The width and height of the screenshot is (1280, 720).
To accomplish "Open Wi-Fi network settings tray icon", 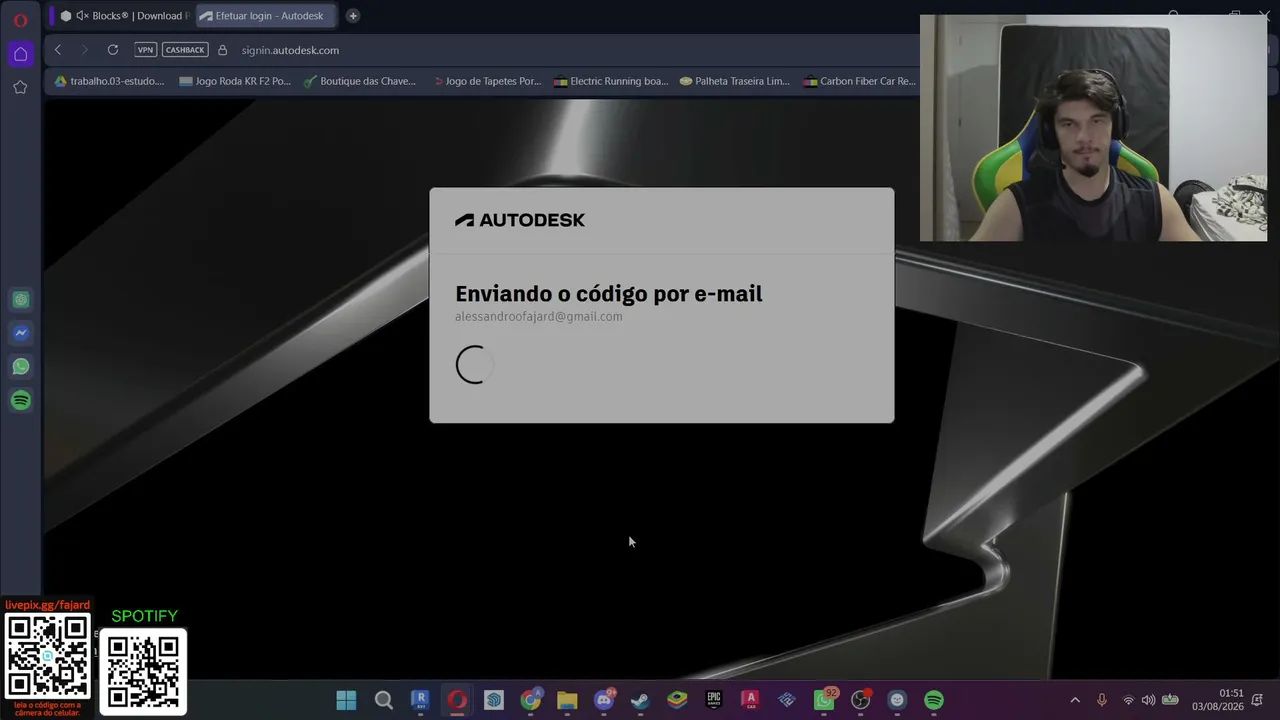I will pos(1128,700).
